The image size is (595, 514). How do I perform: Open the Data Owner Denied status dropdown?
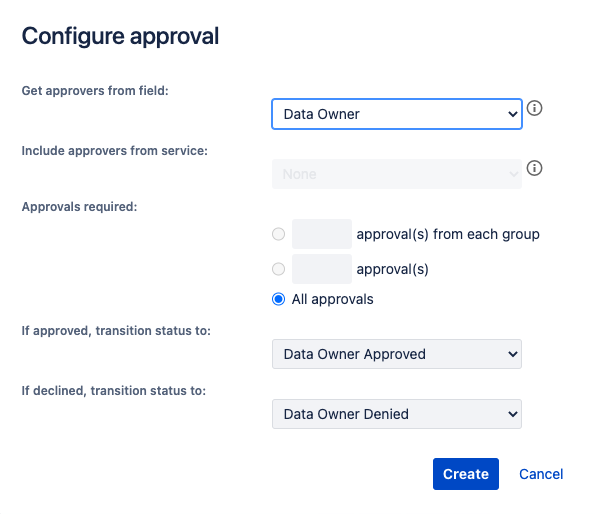(x=397, y=414)
